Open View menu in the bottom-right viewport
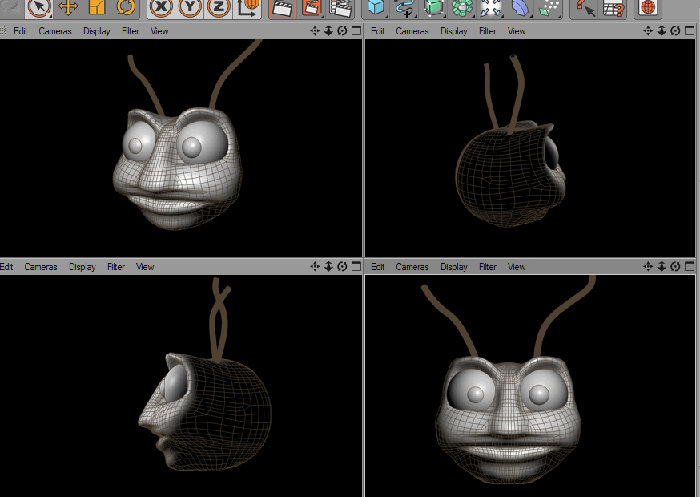Screen dimensions: 700x497 pos(516,267)
